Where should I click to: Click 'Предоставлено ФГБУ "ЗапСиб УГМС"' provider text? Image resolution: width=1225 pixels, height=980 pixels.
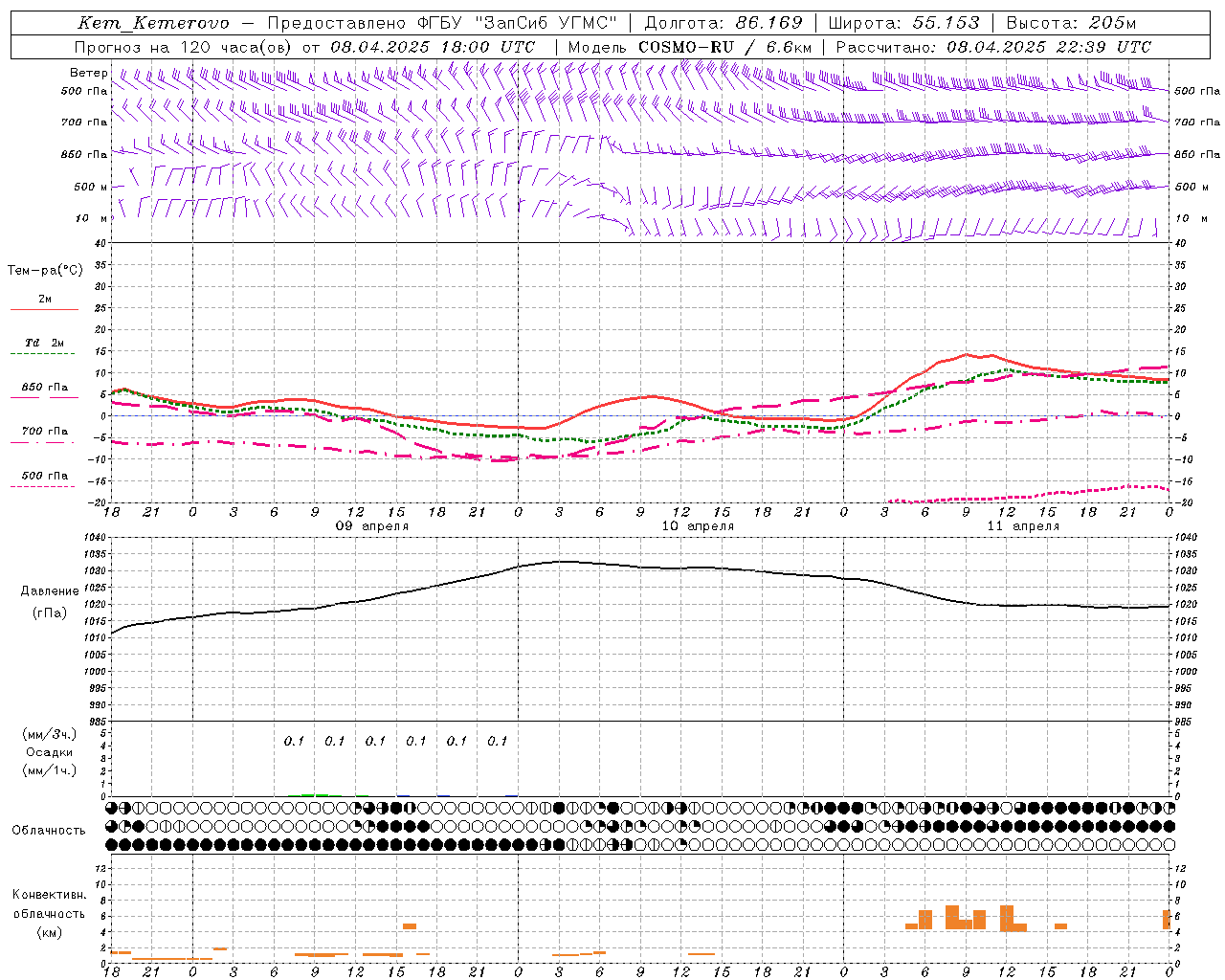pos(443,23)
